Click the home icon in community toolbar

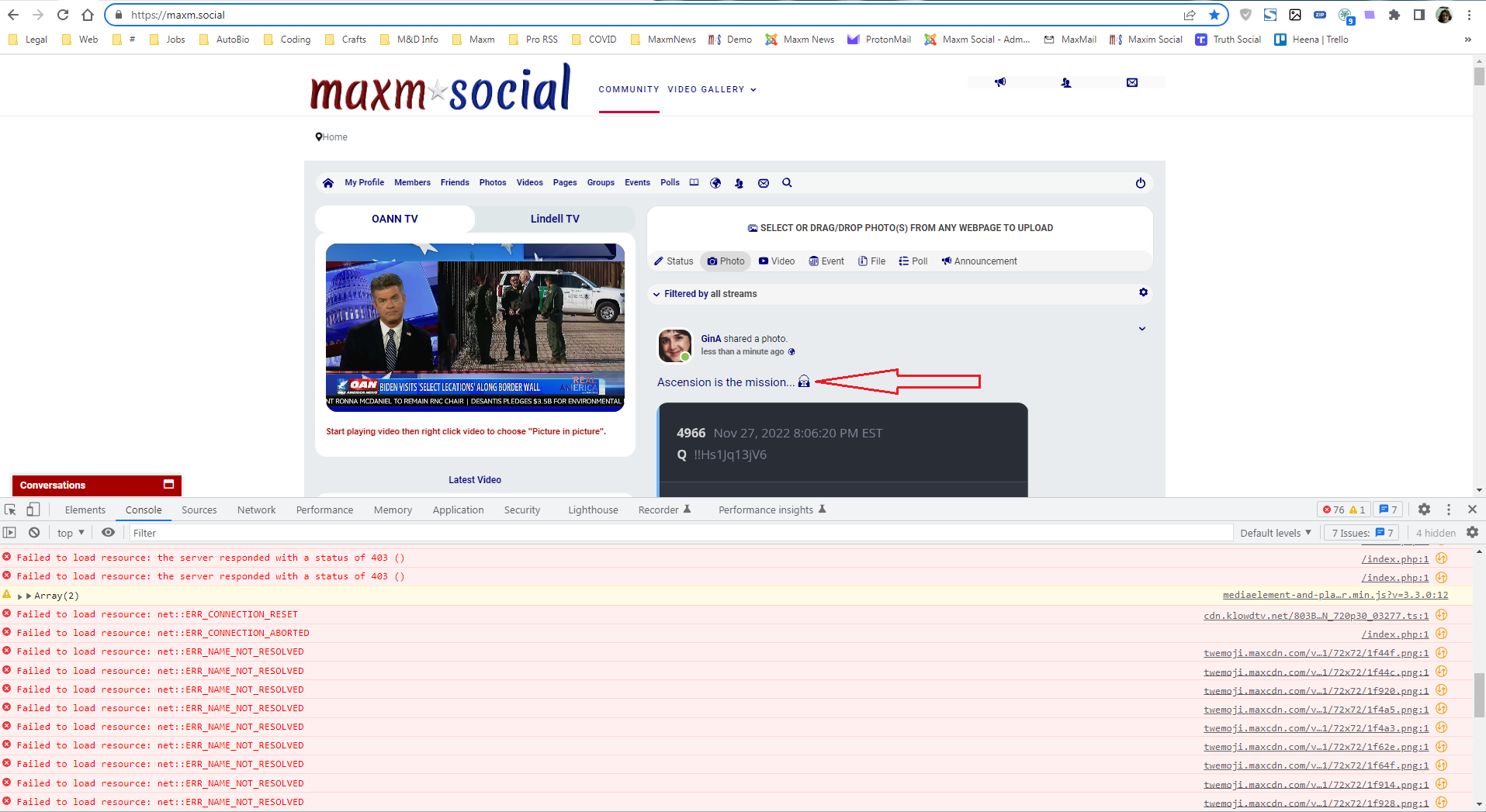click(x=328, y=183)
